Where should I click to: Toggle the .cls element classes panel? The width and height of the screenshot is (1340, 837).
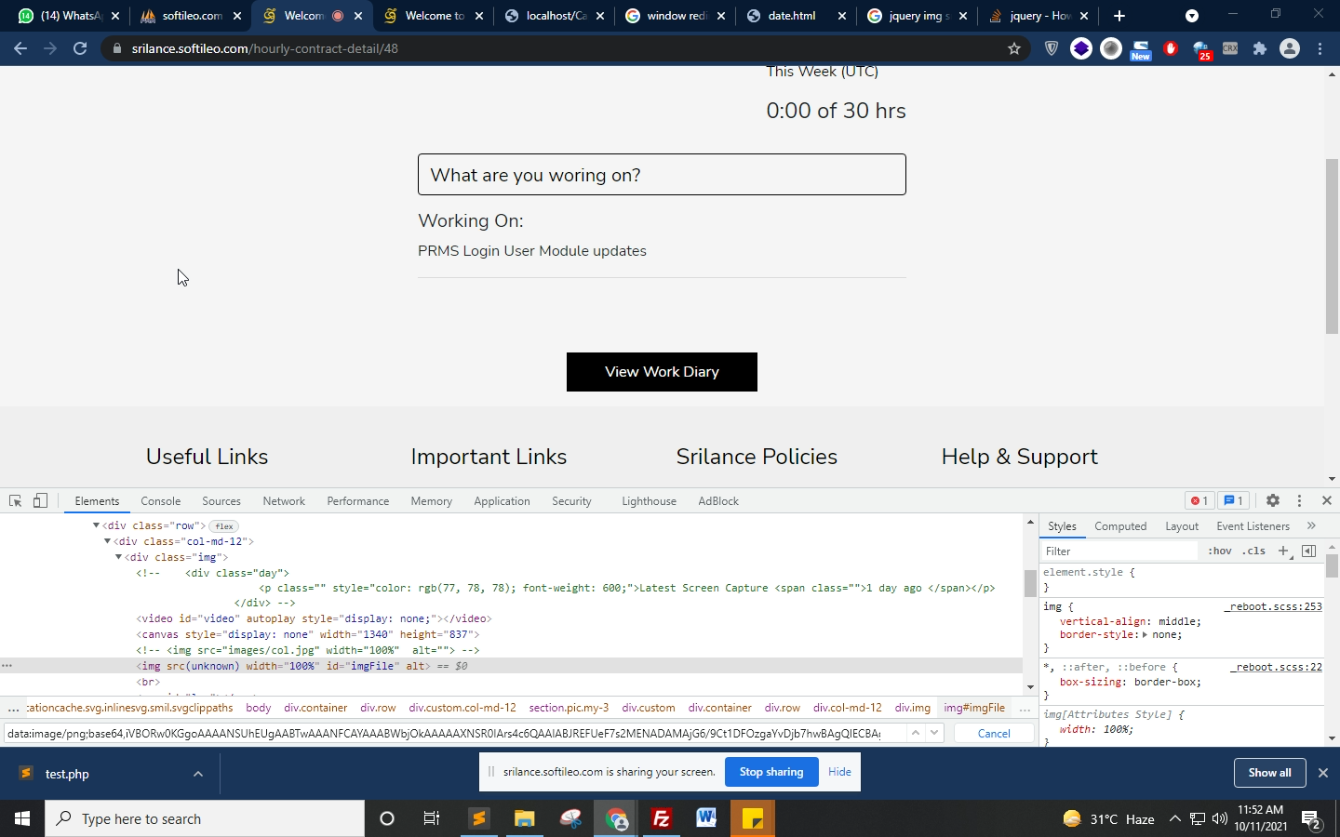click(x=1253, y=551)
